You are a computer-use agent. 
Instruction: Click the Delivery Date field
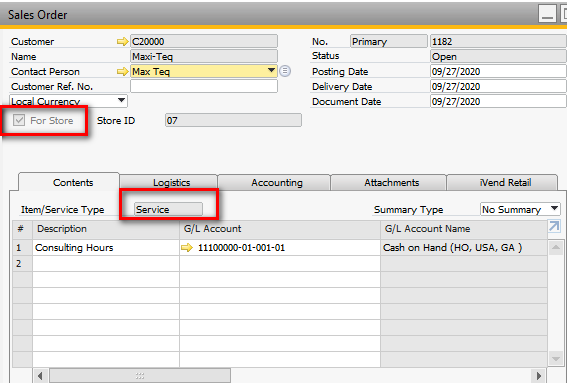(498, 86)
